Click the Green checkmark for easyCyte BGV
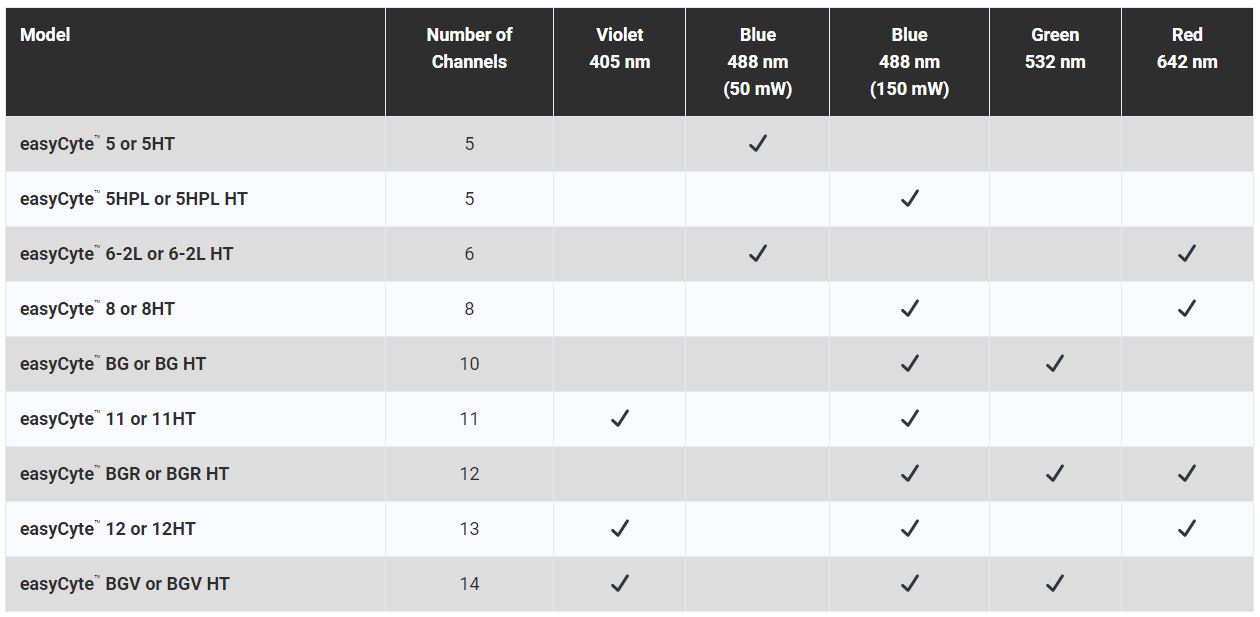This screenshot has height=617, width=1260. point(1054,584)
